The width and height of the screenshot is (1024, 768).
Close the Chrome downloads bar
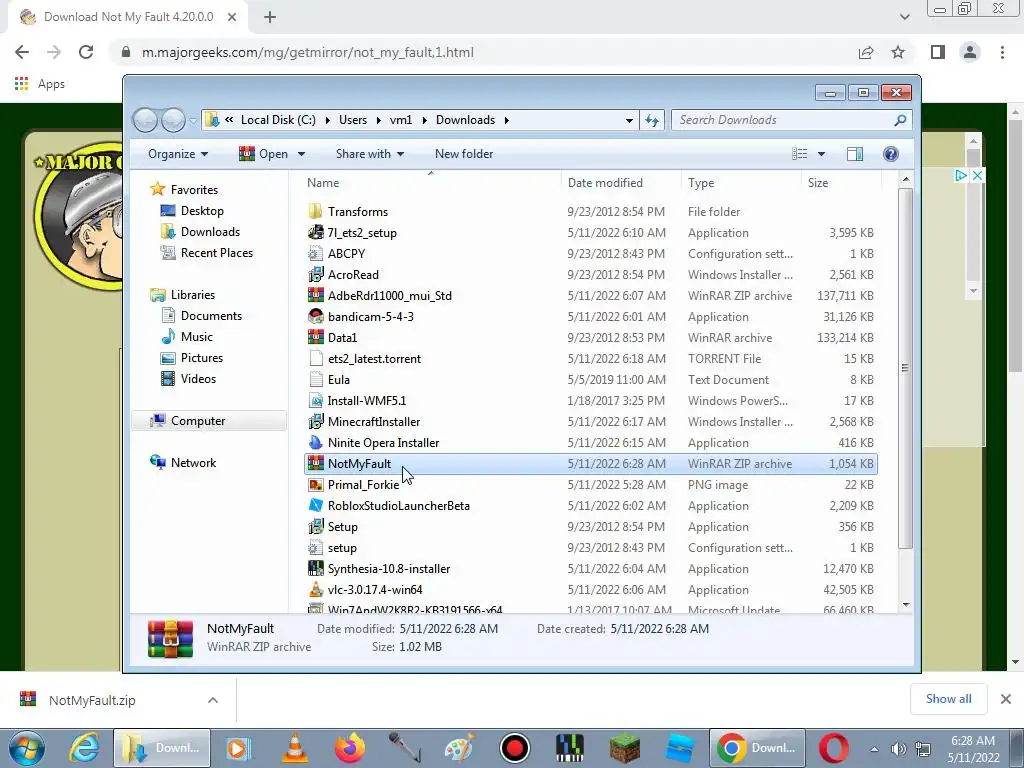click(1006, 699)
